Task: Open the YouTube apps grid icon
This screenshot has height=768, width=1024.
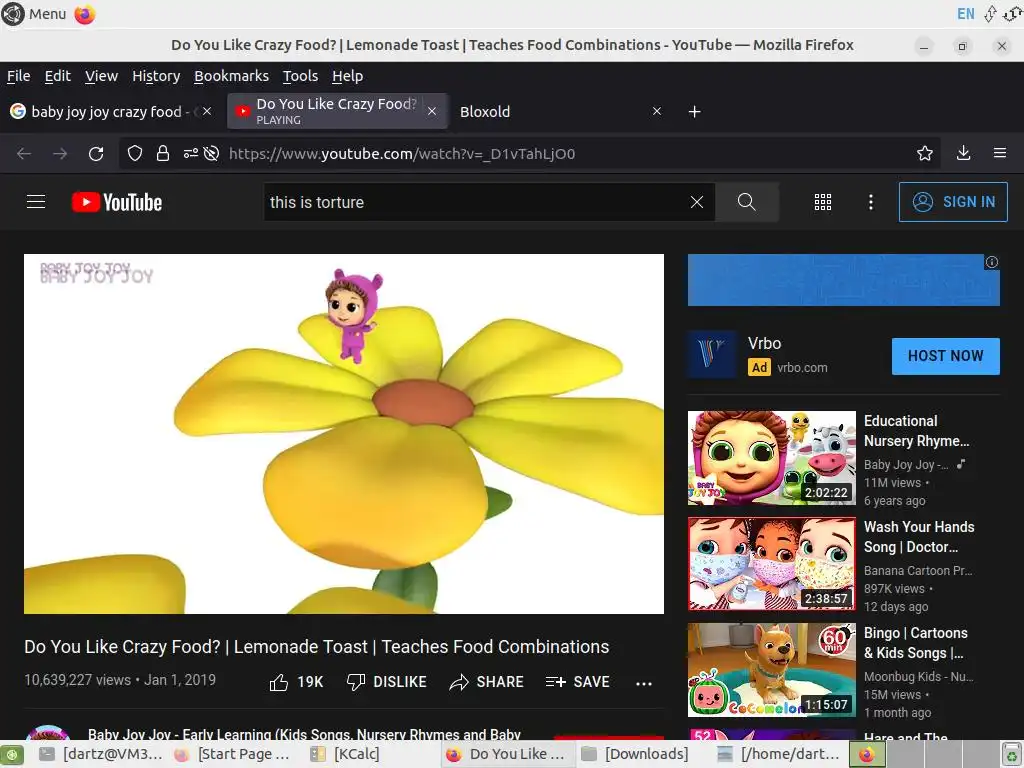Action: pyautogui.click(x=823, y=202)
